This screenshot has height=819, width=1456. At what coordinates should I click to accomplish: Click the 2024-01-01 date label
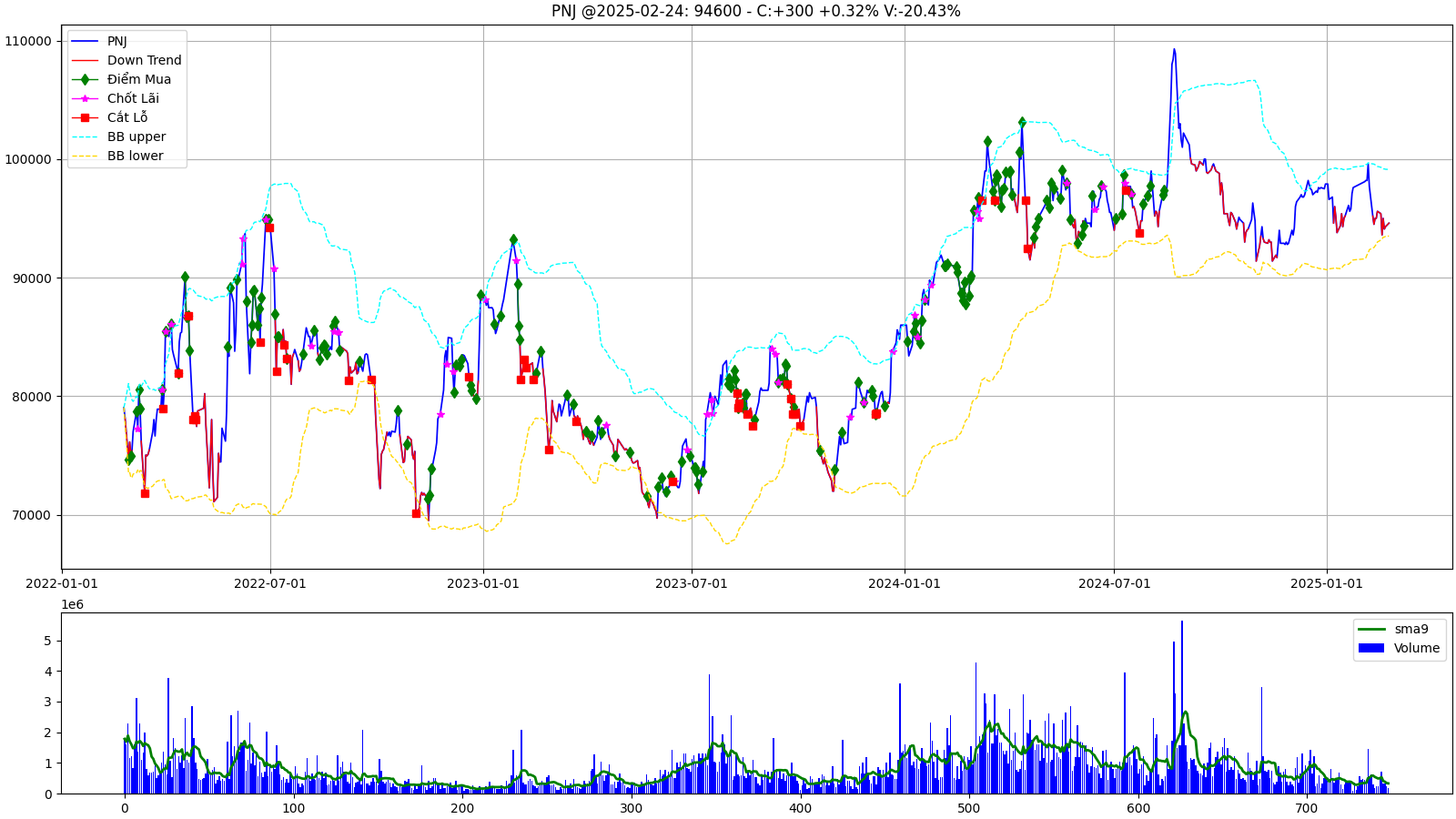click(905, 583)
